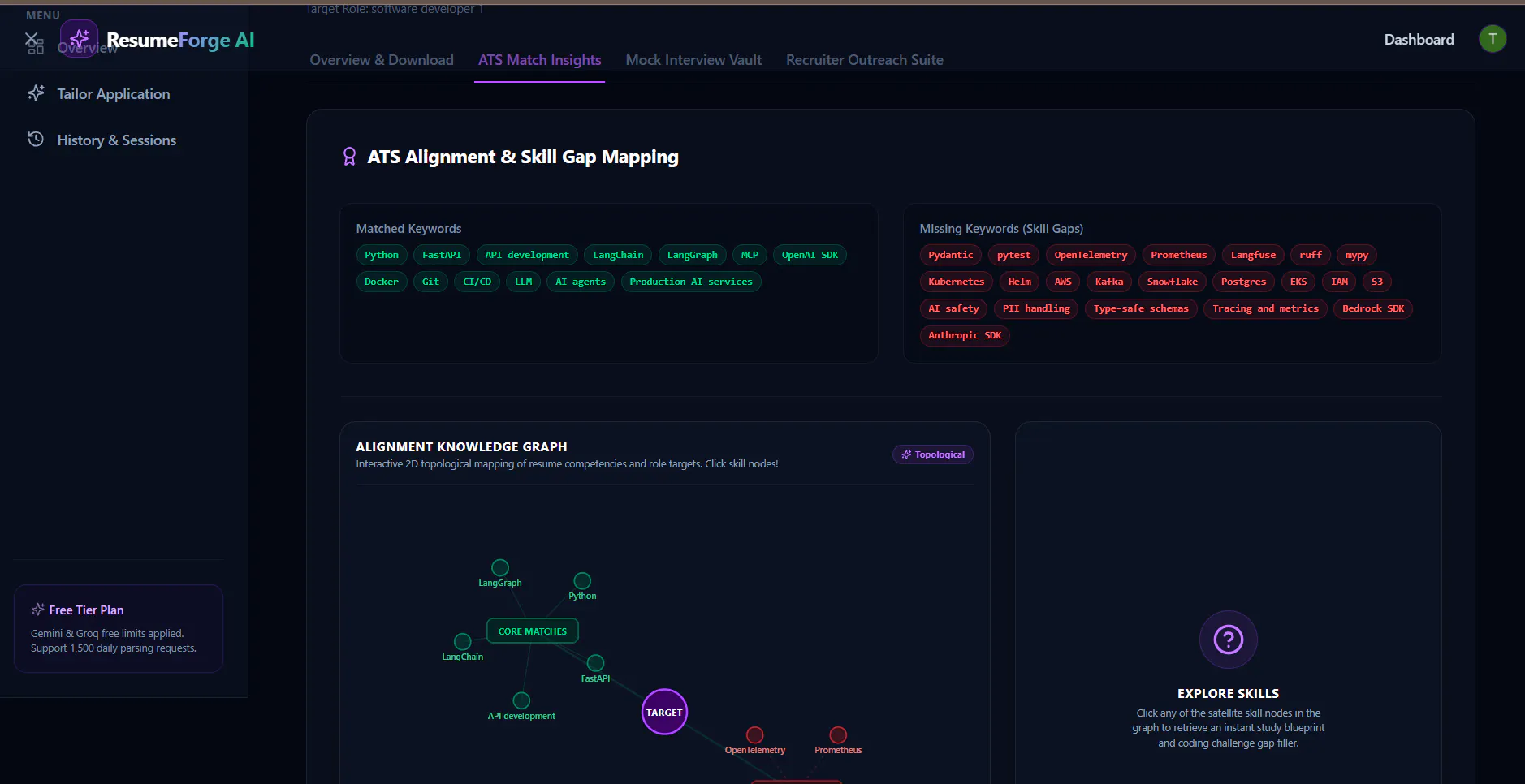Image resolution: width=1525 pixels, height=784 pixels.
Task: Select the Python node in the graph
Action: tap(582, 581)
